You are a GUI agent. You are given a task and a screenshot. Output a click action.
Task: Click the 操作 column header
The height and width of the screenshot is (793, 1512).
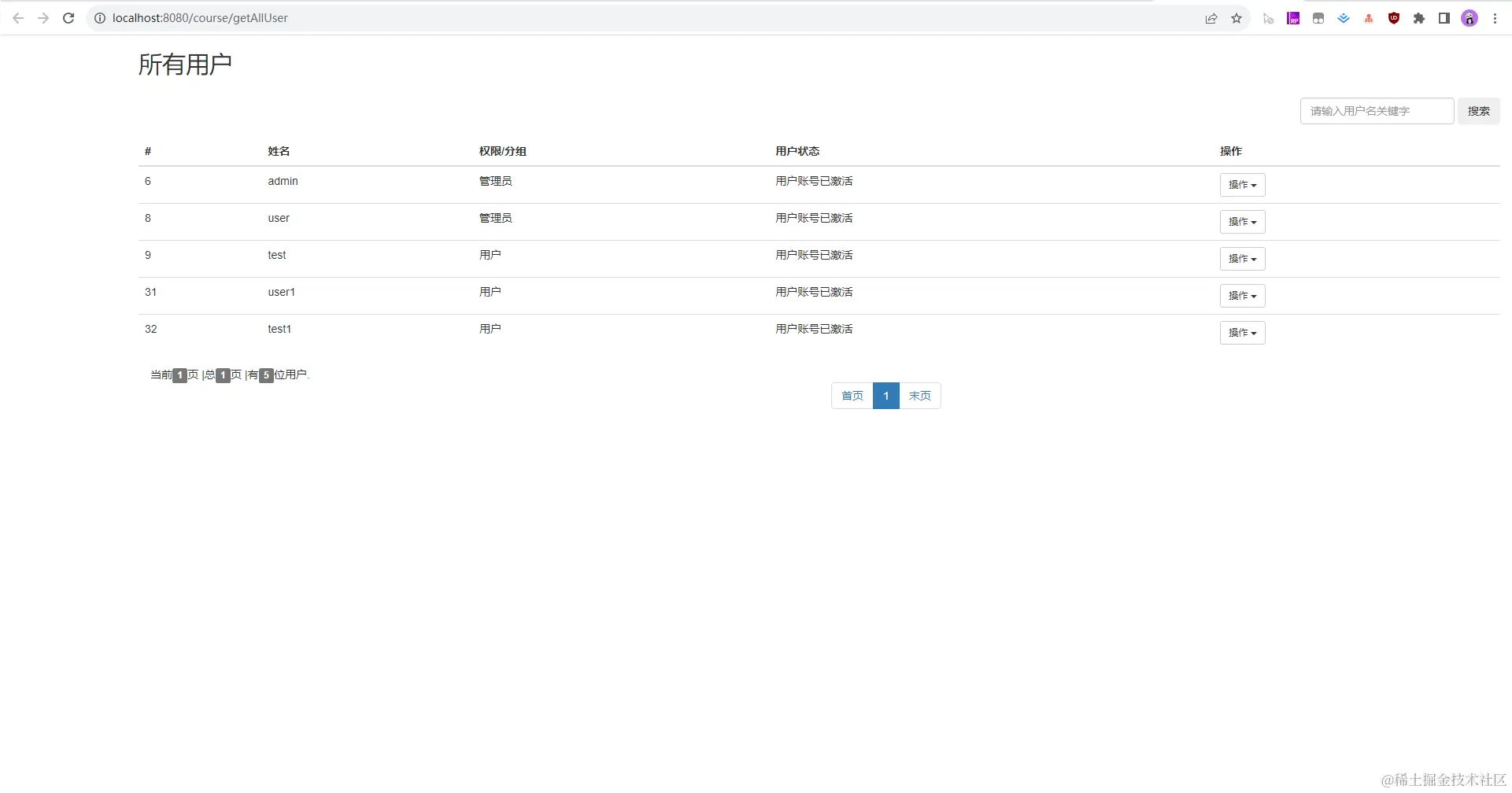click(1231, 151)
